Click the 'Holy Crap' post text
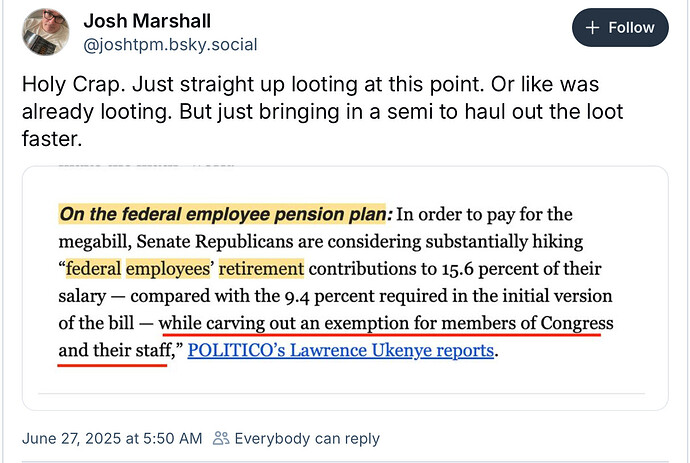The width and height of the screenshot is (690, 463). pos(323,111)
